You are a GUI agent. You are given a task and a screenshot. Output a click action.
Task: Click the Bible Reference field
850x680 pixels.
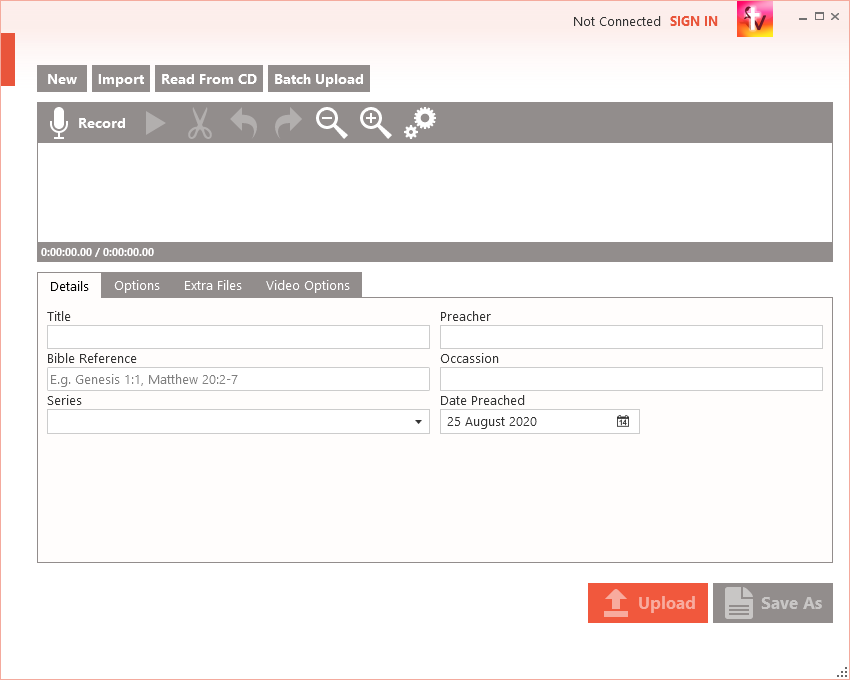(238, 379)
